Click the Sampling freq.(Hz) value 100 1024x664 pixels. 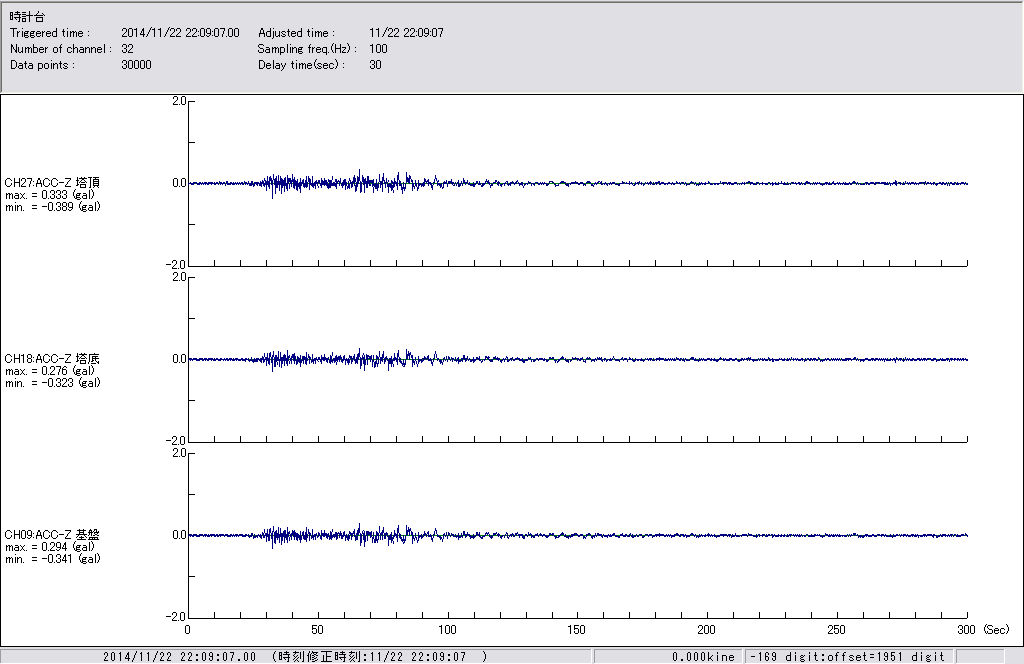[378, 49]
